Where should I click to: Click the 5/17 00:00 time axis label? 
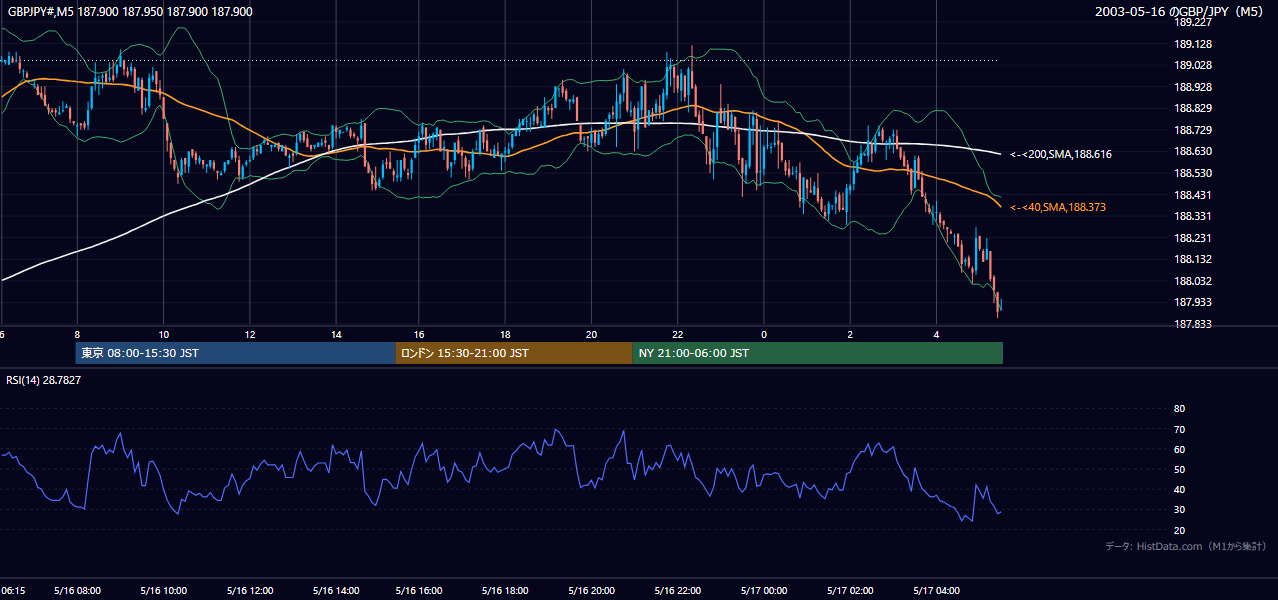click(x=764, y=591)
